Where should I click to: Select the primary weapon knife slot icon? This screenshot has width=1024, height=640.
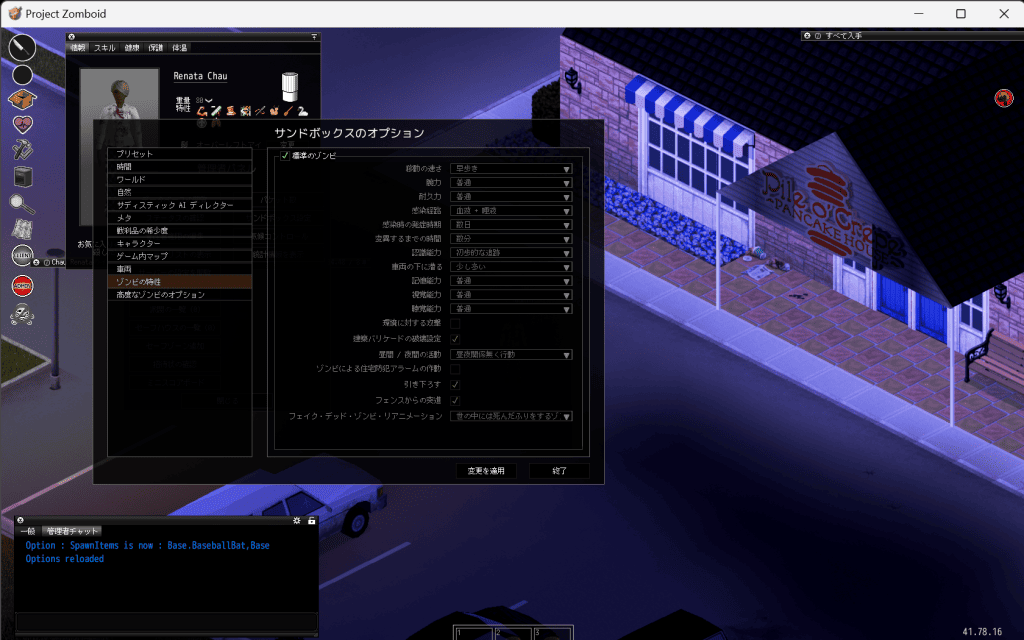22,47
